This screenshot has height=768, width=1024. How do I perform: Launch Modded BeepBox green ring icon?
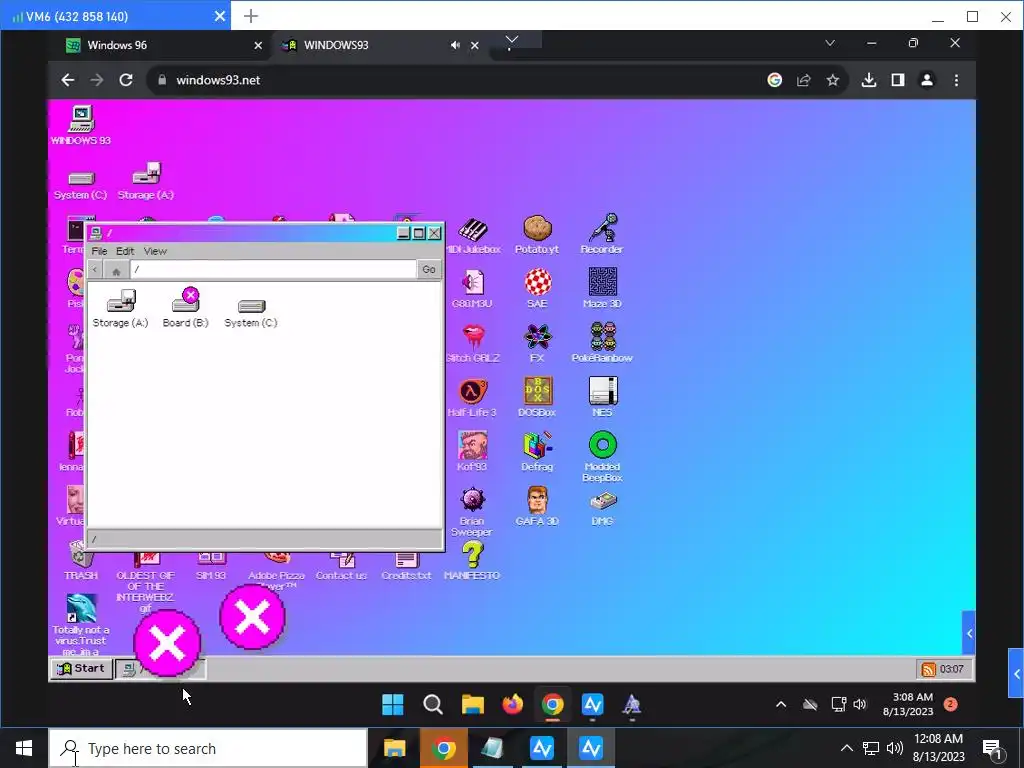pyautogui.click(x=602, y=456)
